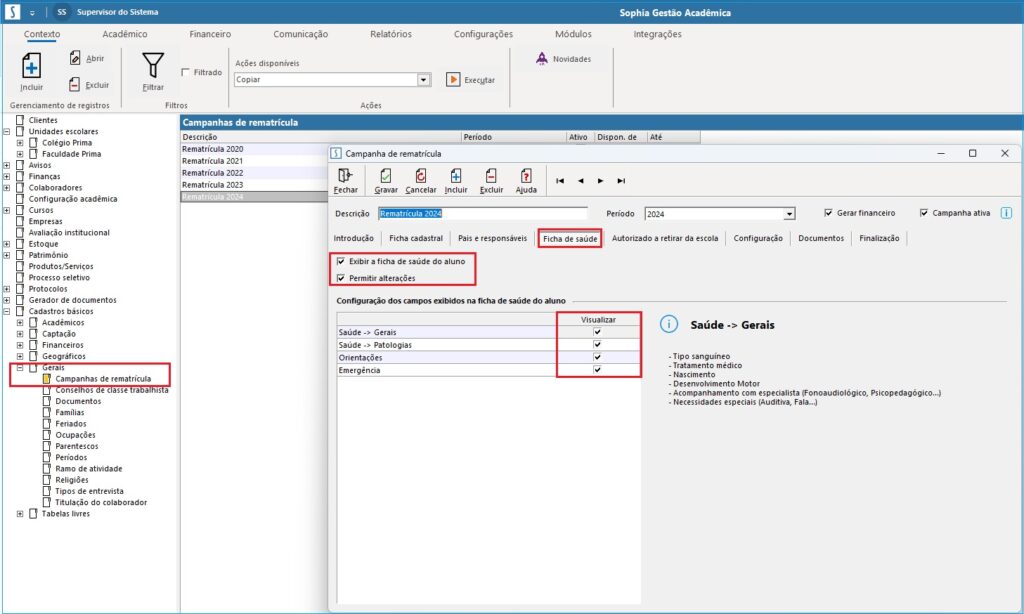Screen dimensions: 1024x614
Task: Expand Finanças tree node
Action: (7, 176)
